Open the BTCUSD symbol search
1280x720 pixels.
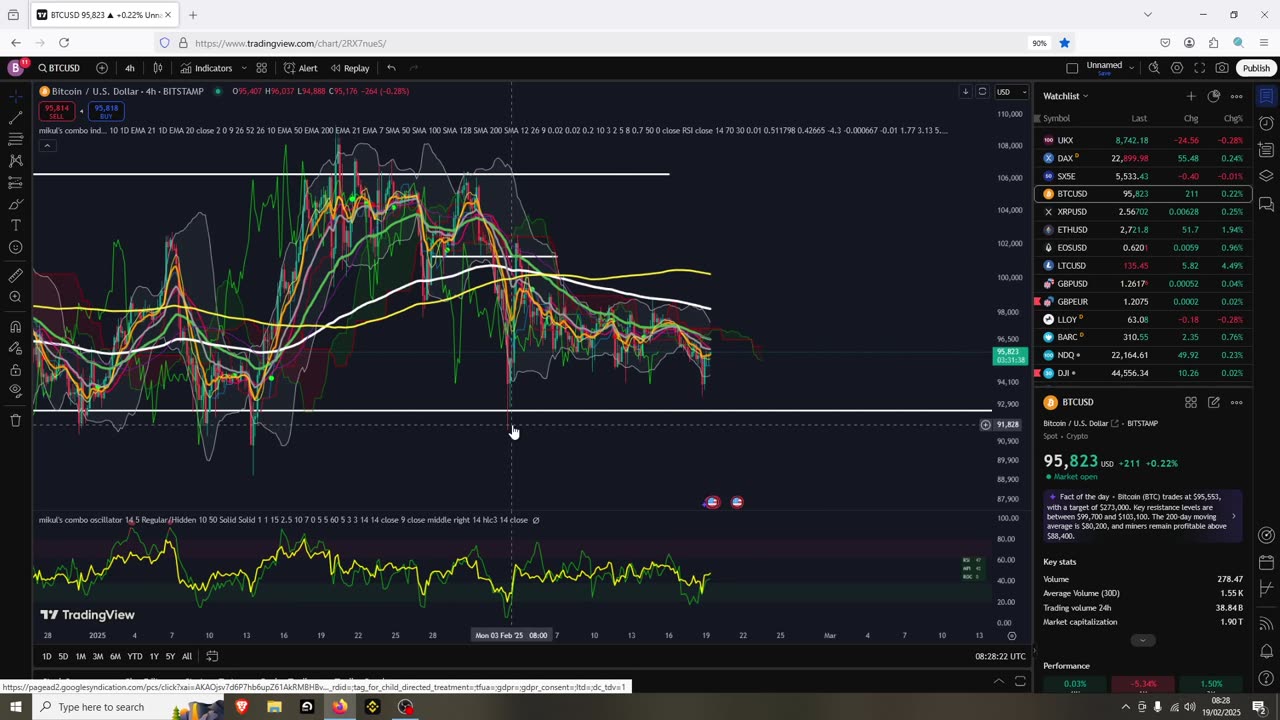(x=59, y=68)
